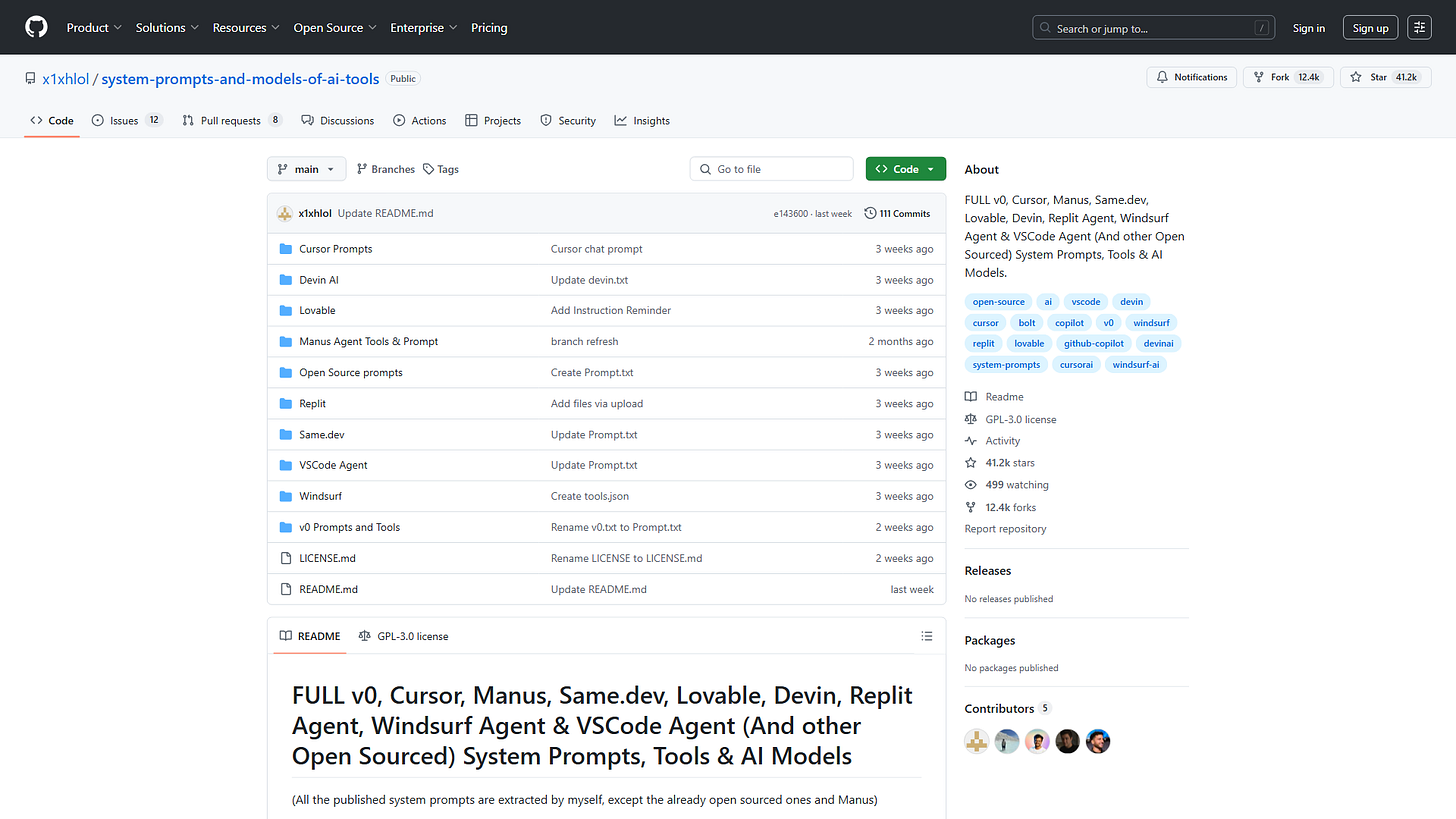This screenshot has height=819, width=1456.
Task: Click the Readme book icon in About
Action: point(971,397)
